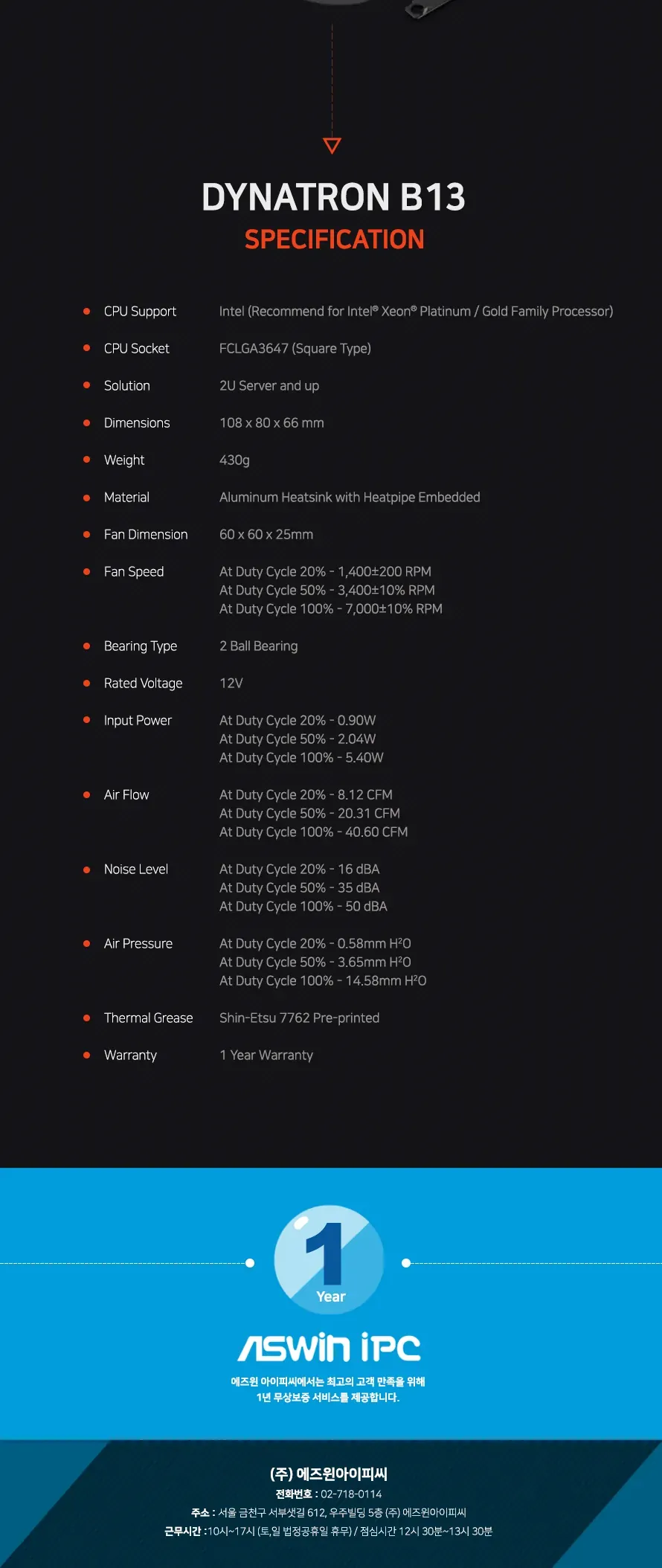Click the Shin-Etsu 7762 Pre-printed text

(299, 1018)
